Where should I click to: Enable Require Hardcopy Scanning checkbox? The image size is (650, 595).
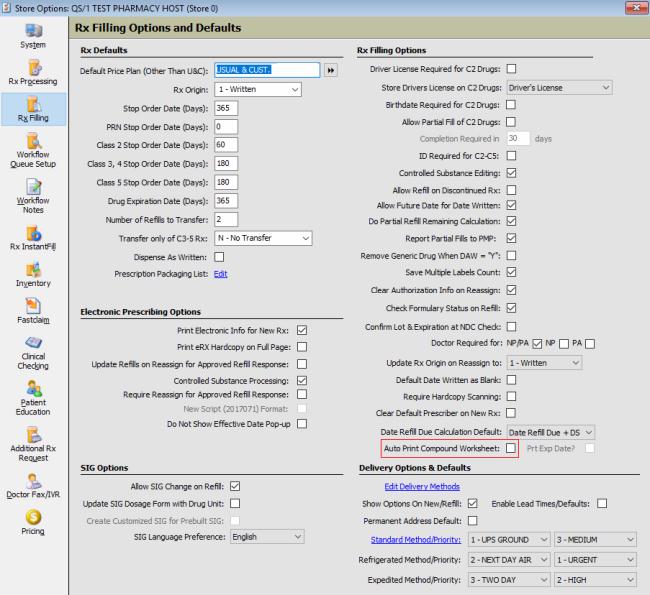(512, 396)
